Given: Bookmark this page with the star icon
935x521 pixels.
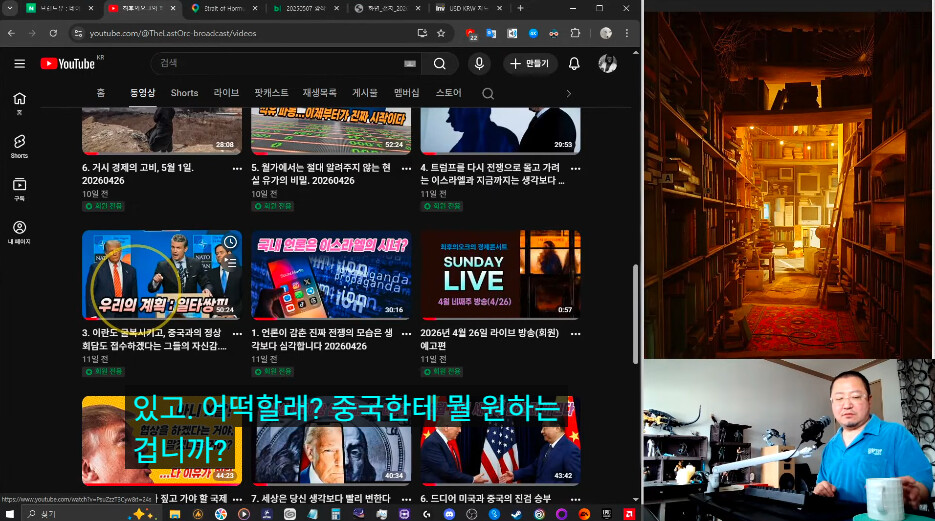Looking at the screenshot, I should tap(441, 33).
